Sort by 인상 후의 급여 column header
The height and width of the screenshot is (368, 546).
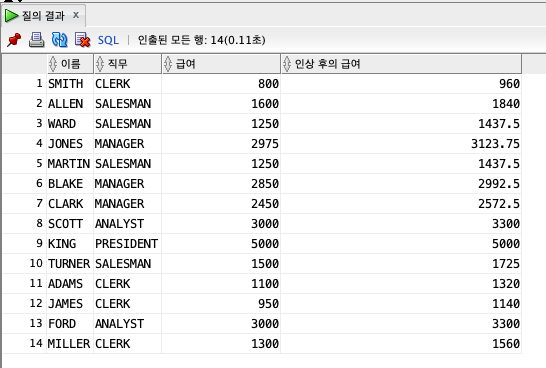point(401,64)
